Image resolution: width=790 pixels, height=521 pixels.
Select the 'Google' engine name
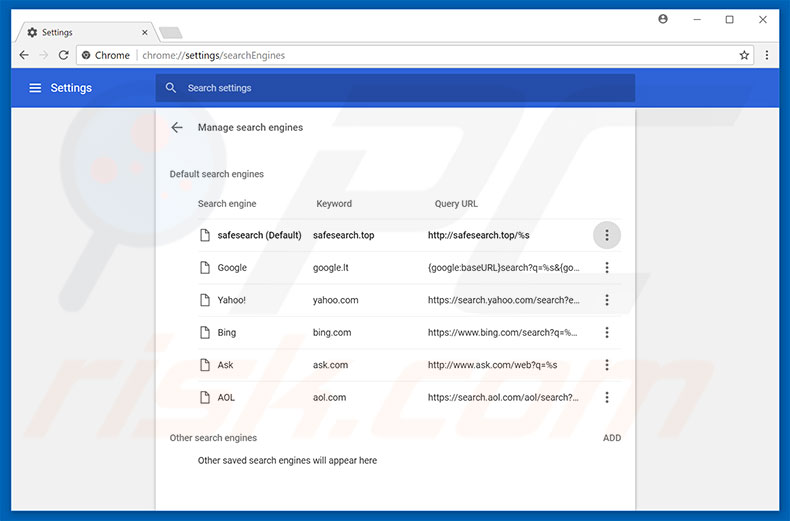tap(232, 268)
